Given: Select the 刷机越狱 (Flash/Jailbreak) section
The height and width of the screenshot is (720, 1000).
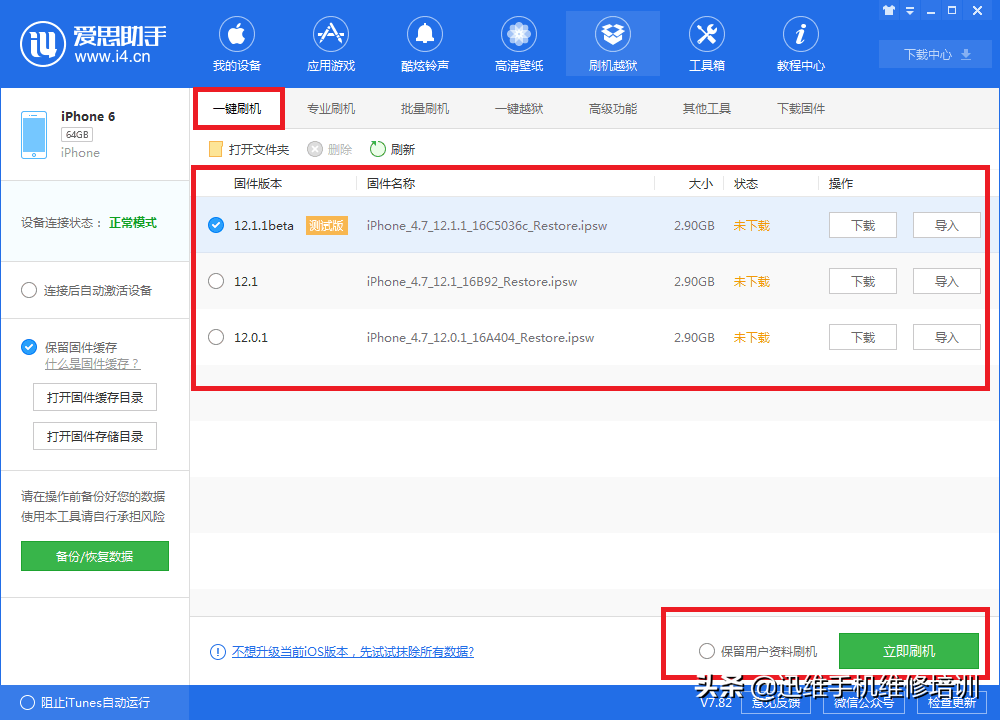Looking at the screenshot, I should point(612,43).
